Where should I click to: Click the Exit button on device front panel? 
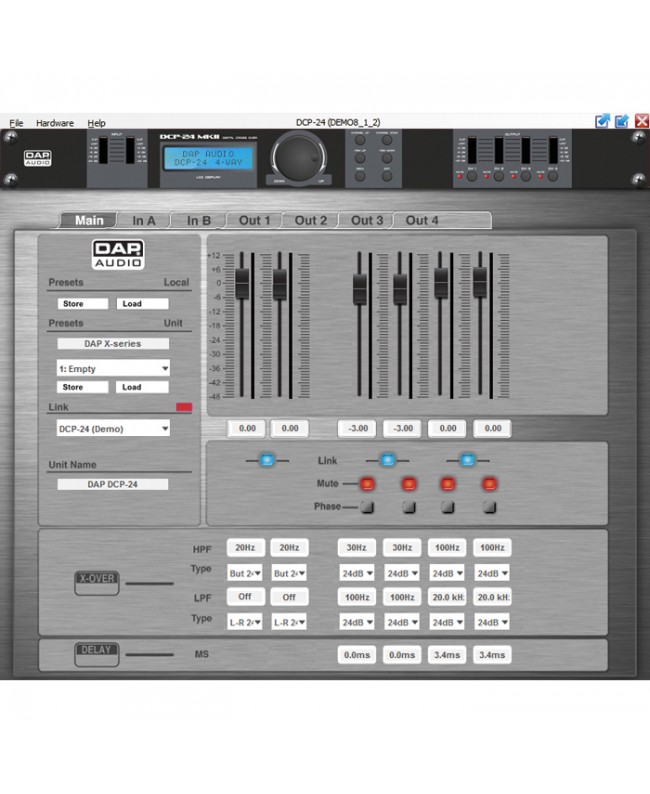[387, 176]
